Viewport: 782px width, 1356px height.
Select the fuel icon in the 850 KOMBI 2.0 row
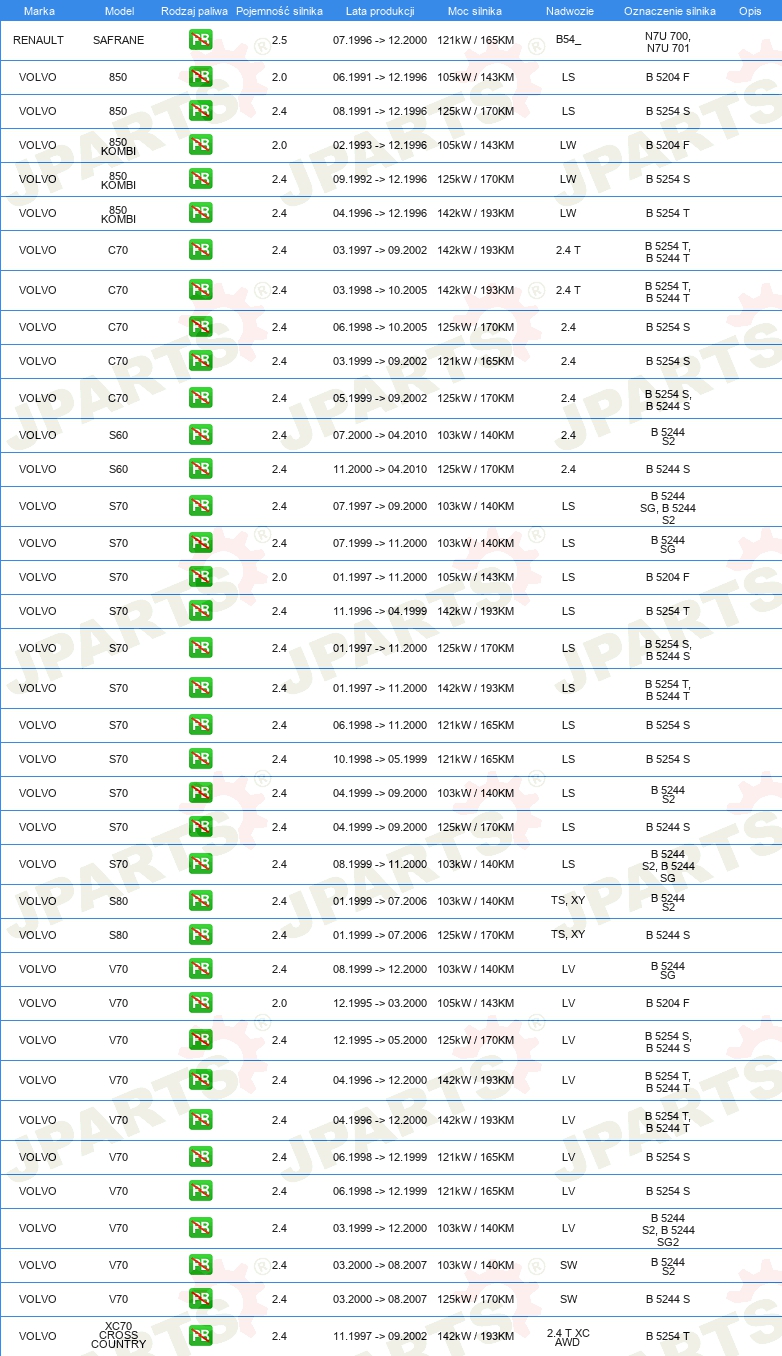pyautogui.click(x=200, y=145)
